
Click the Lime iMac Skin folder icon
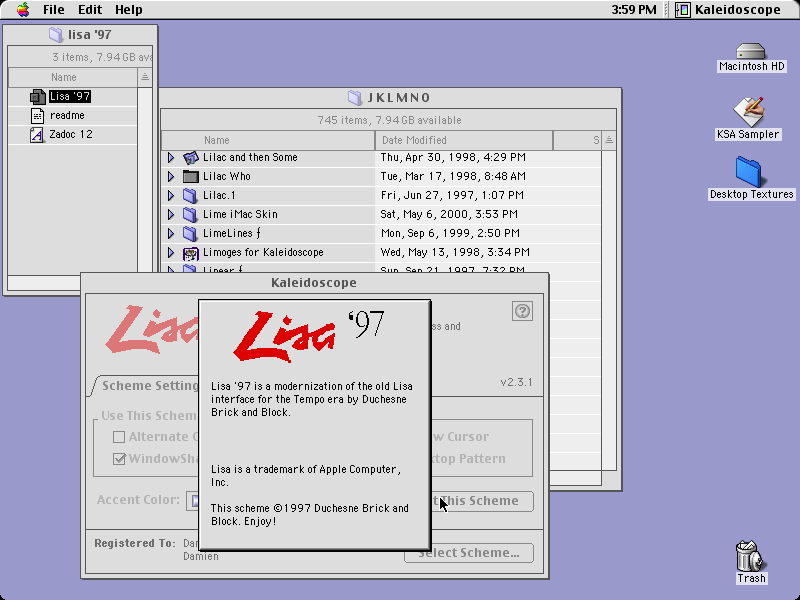(190, 214)
